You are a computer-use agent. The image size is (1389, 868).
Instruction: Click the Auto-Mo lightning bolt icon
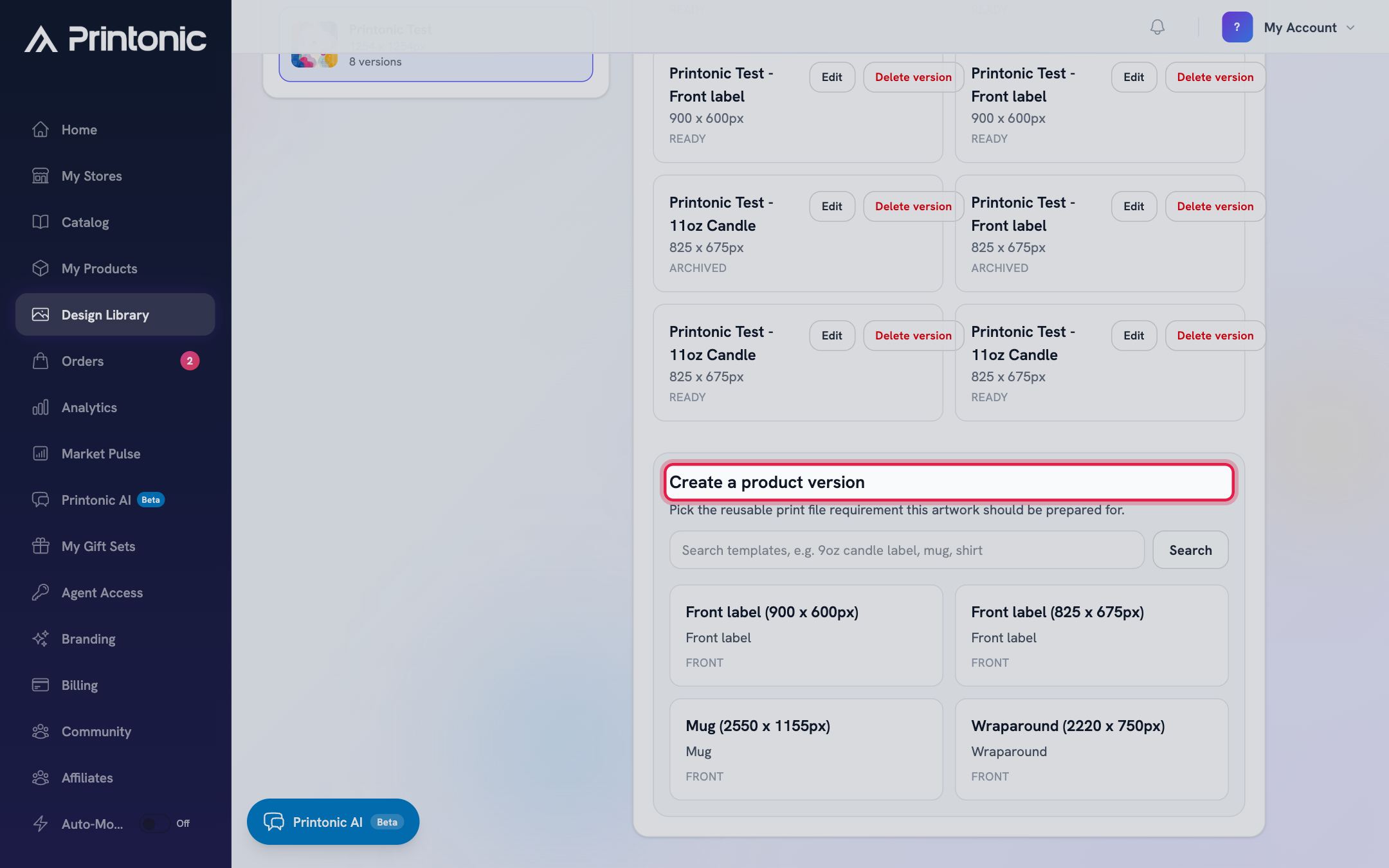[41, 824]
